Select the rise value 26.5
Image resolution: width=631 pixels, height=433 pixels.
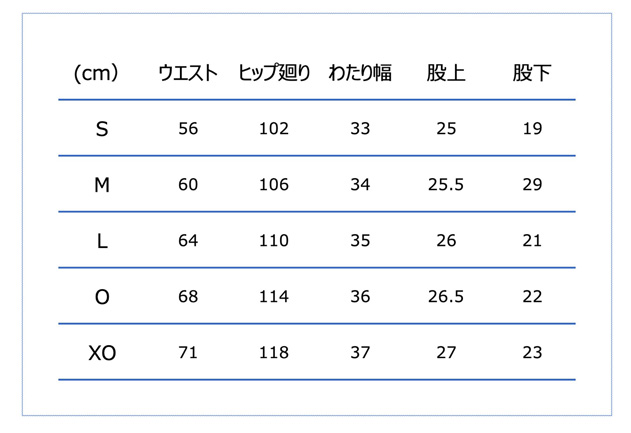coord(446,297)
